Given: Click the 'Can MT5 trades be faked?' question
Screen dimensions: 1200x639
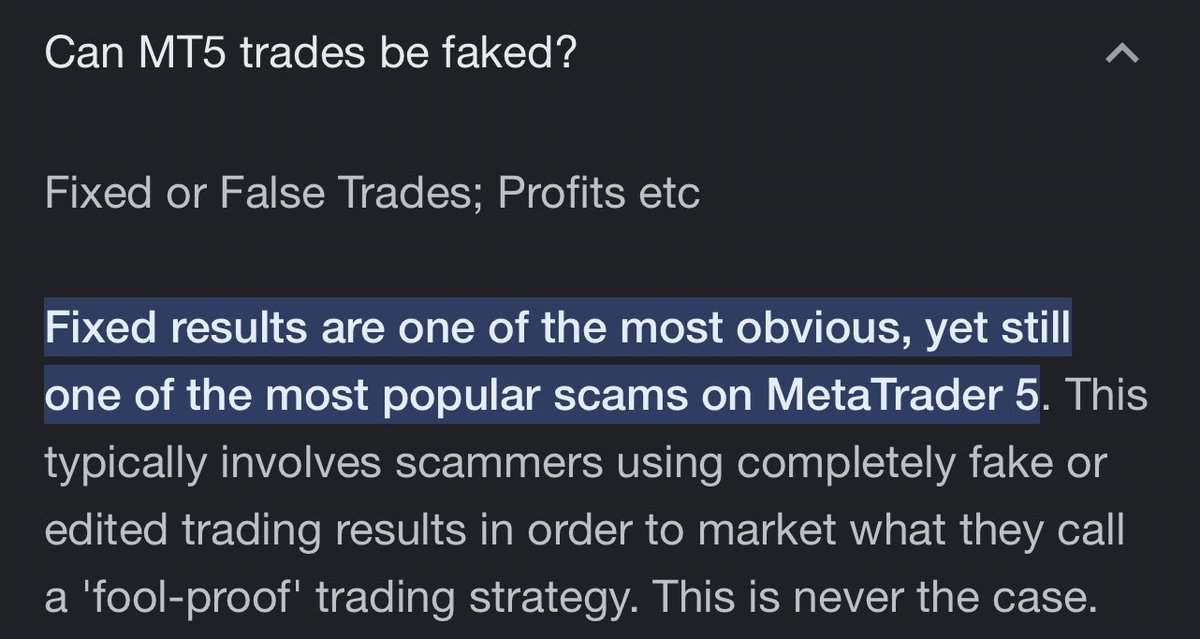Looking at the screenshot, I should click(311, 53).
